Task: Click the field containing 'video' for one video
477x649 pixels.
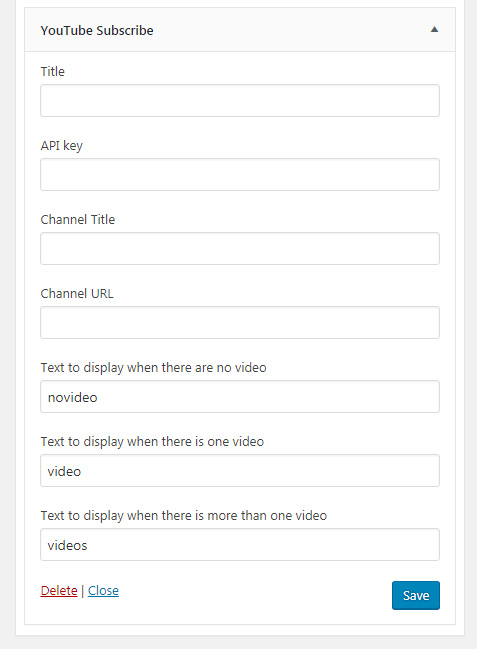Action: (x=240, y=471)
